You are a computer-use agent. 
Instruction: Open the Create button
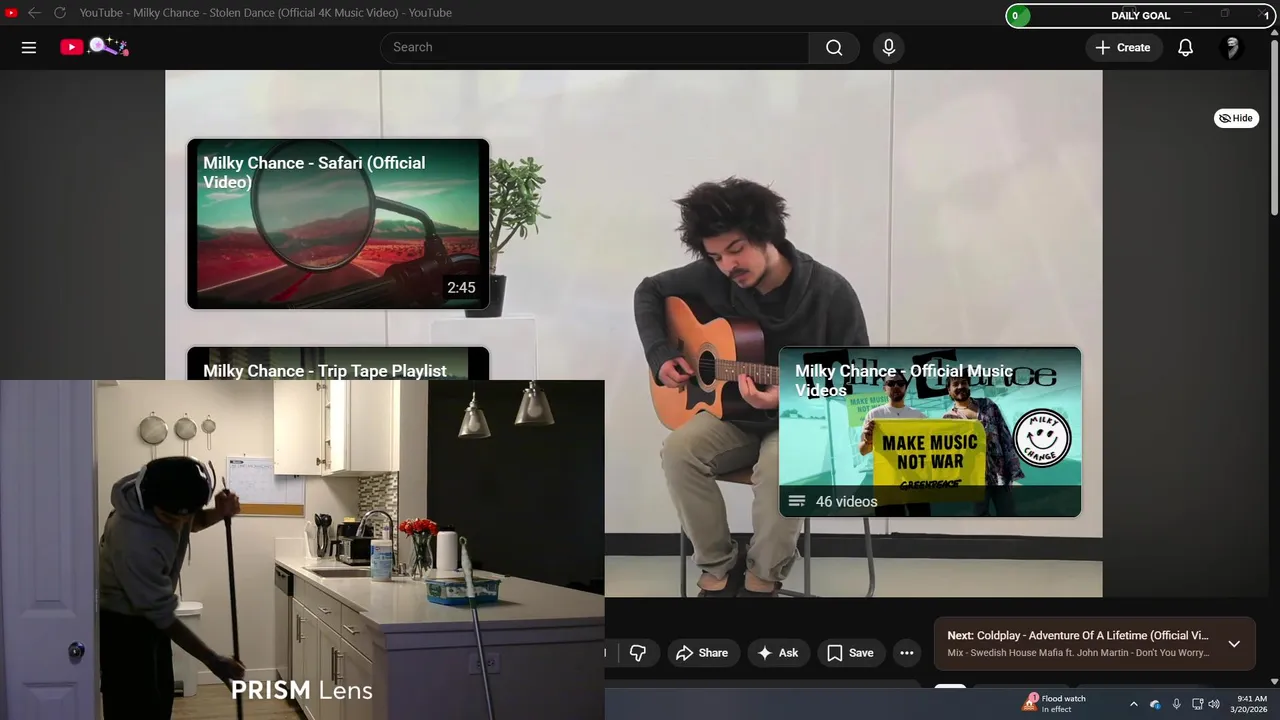(1123, 47)
